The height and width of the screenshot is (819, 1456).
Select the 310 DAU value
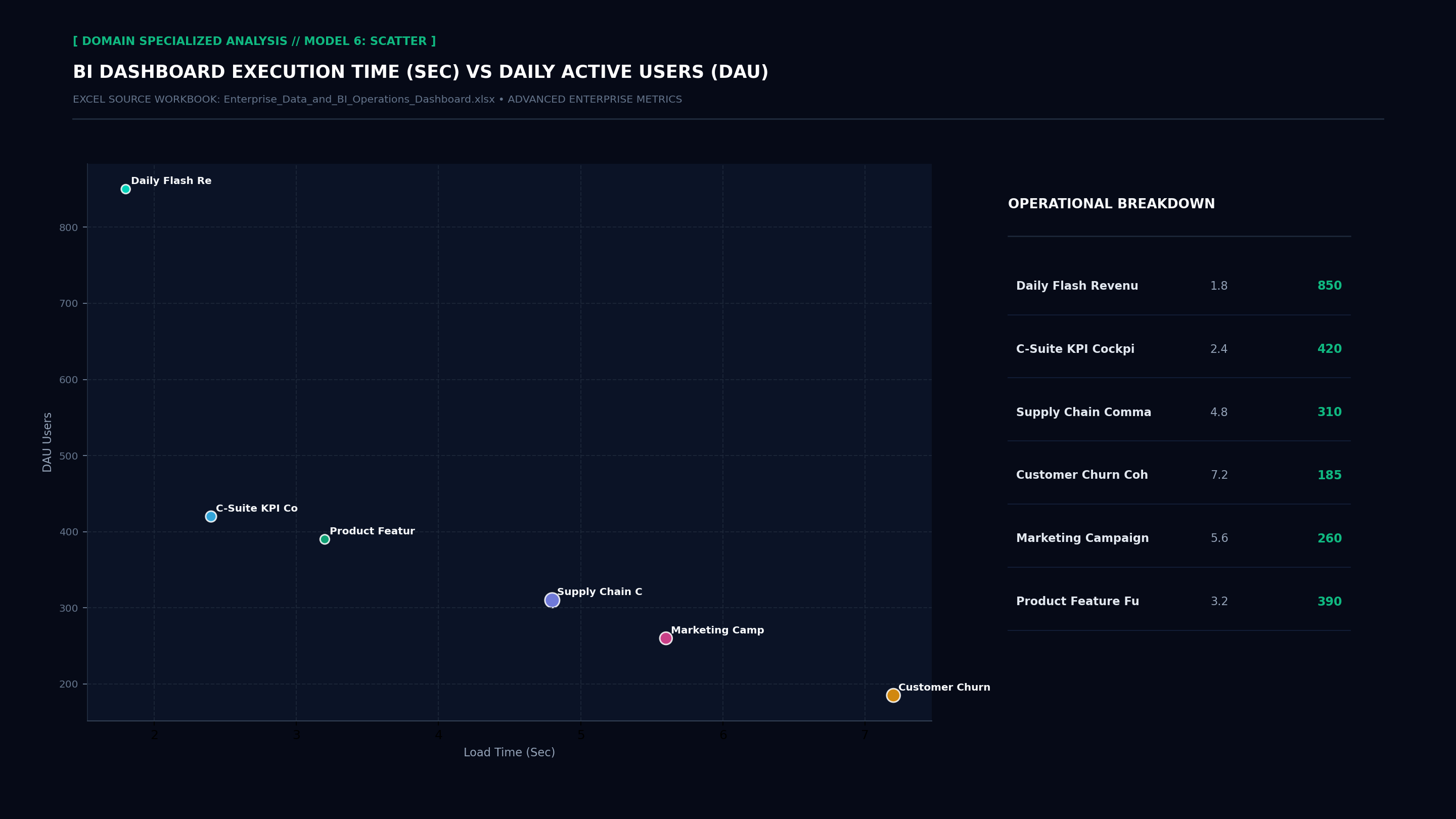tap(1330, 413)
